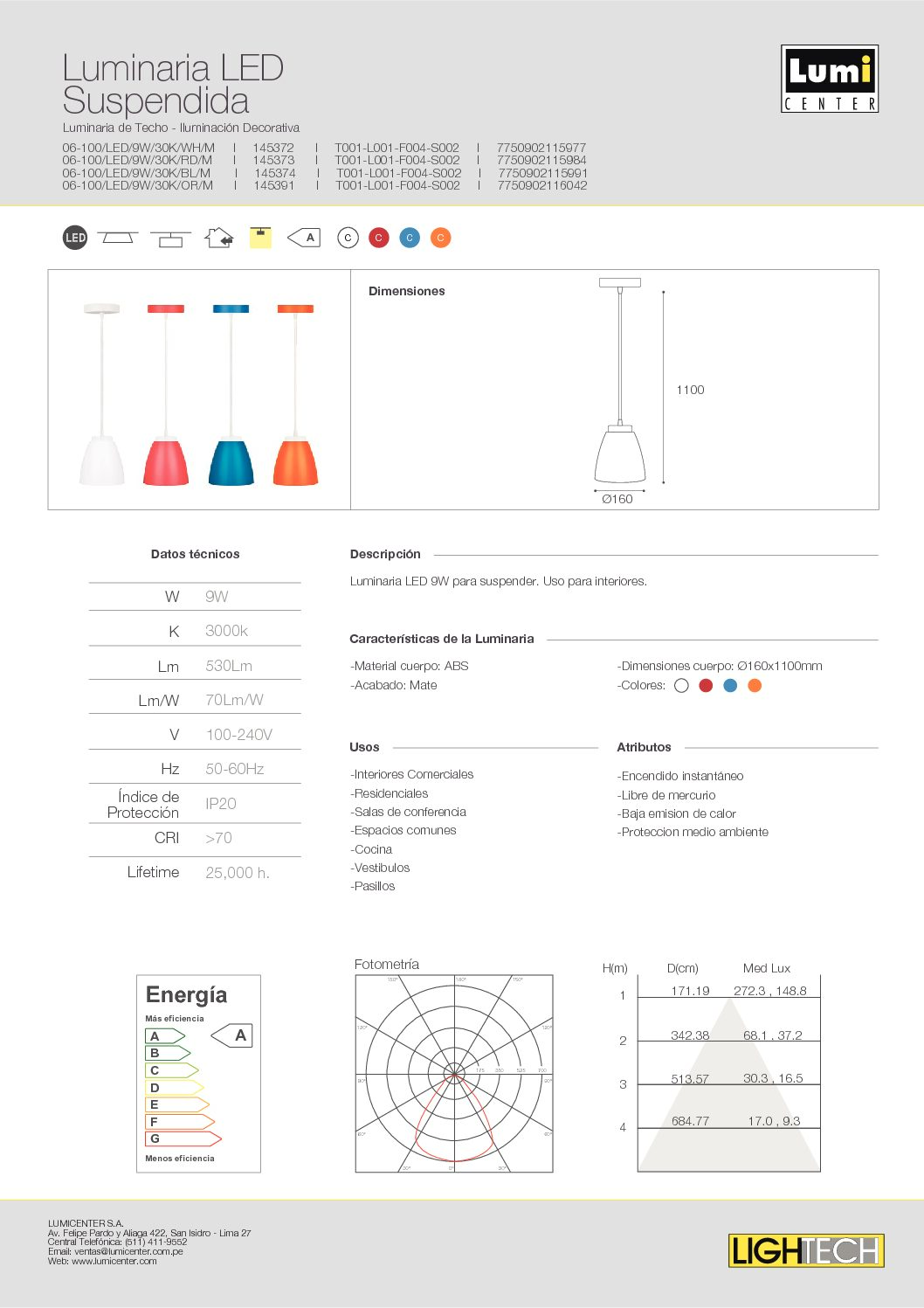Click the item number 145391
This screenshot has width=924, height=1308.
pyautogui.click(x=274, y=185)
